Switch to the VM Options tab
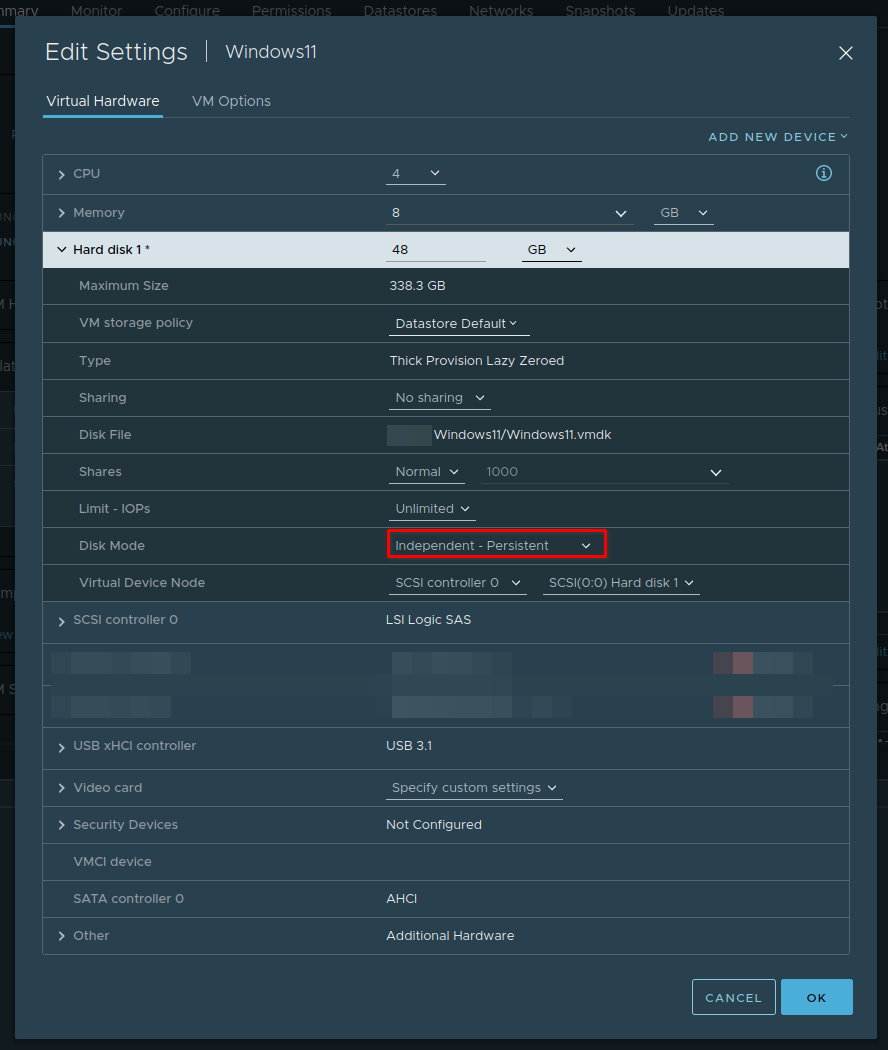Viewport: 888px width, 1050px height. click(231, 101)
